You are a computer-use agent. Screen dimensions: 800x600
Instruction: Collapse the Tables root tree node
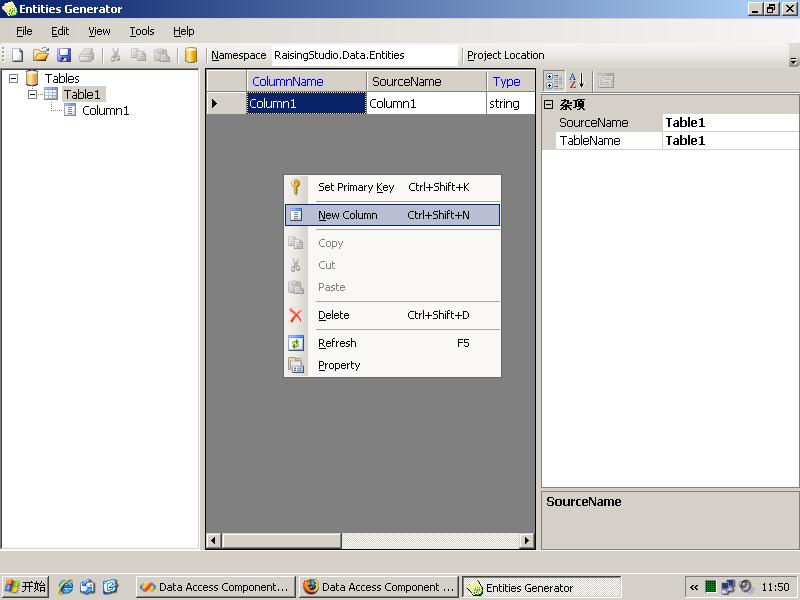coord(14,78)
